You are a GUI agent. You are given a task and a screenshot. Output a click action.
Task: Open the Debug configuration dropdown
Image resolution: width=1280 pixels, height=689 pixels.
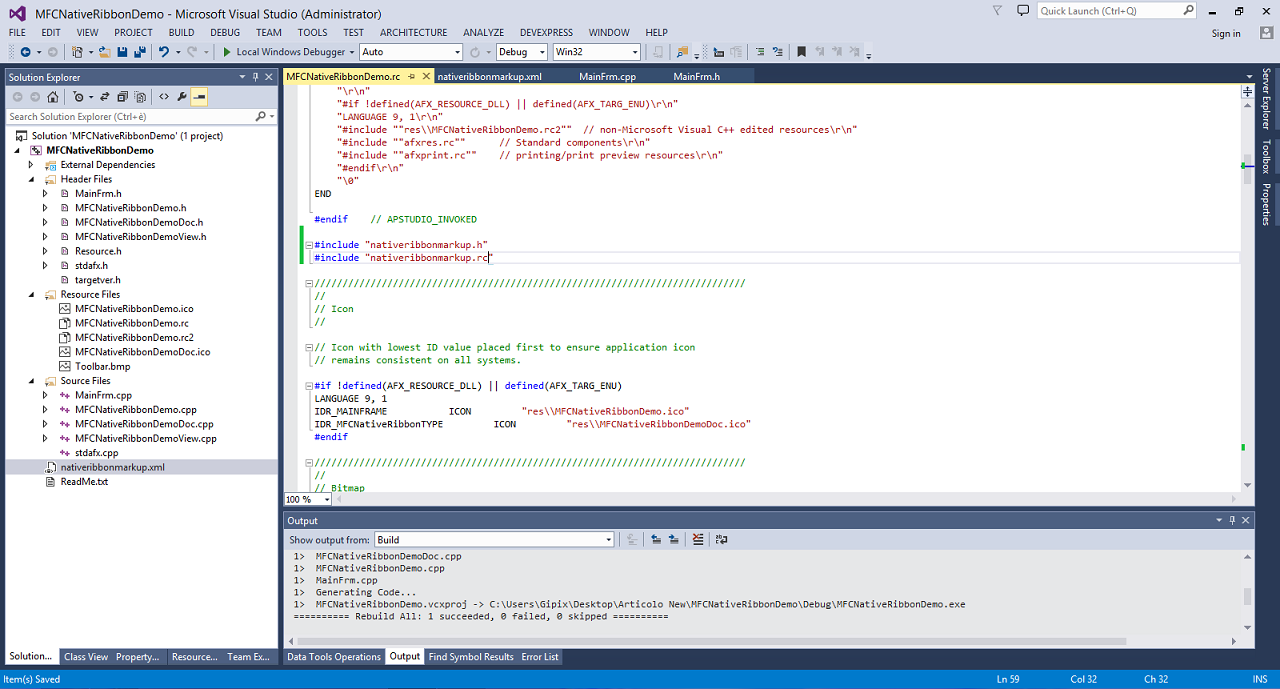[x=521, y=52]
